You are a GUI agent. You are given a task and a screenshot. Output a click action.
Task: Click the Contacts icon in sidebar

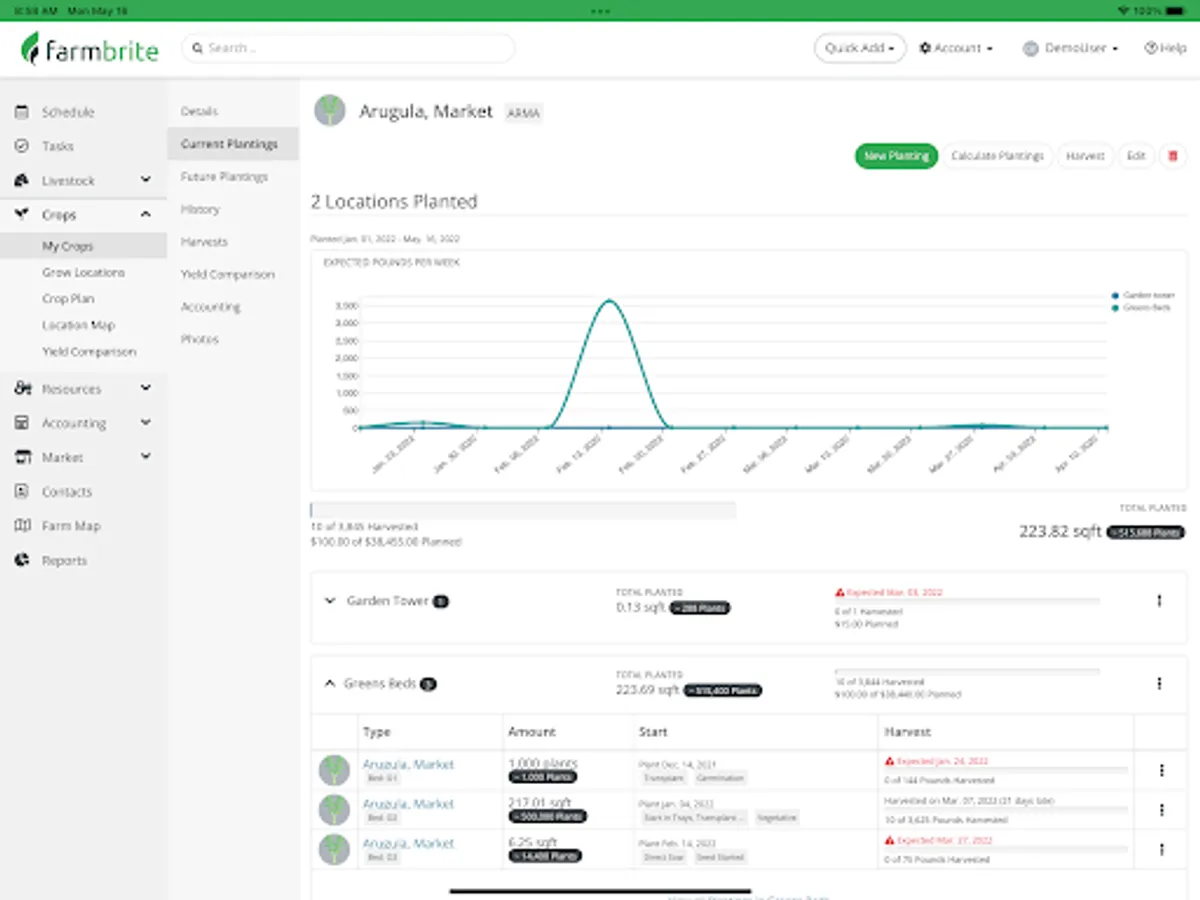coord(22,492)
